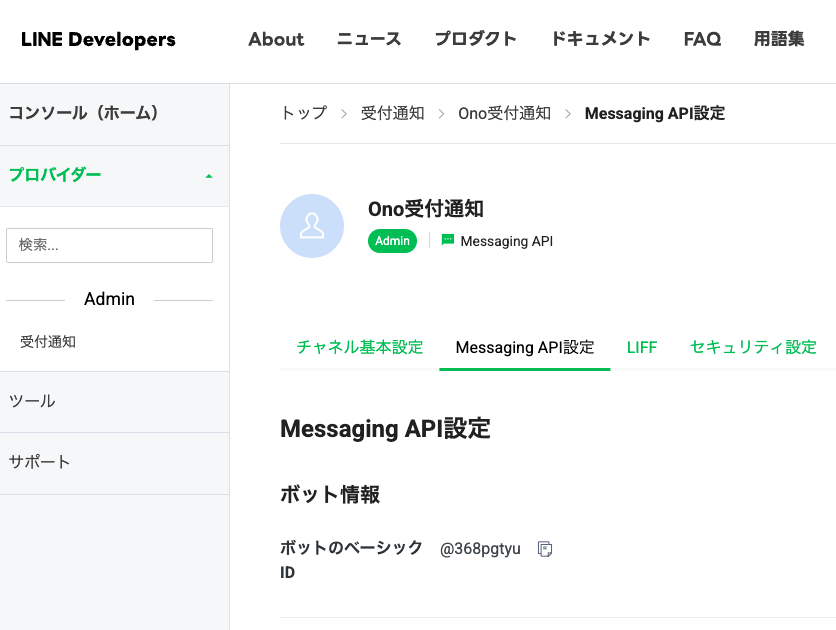
Task: Switch to セキュリティ設定 tab
Action: [753, 347]
